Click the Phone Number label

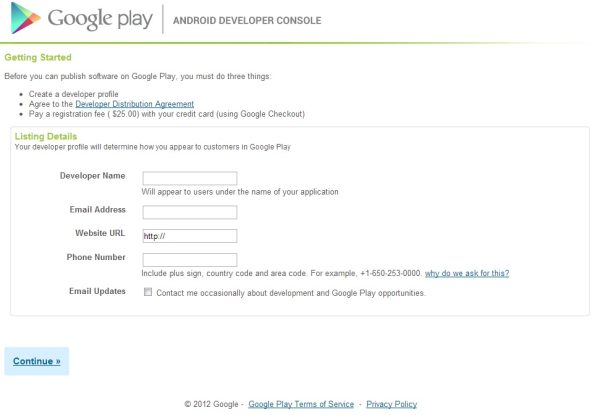[x=96, y=257]
